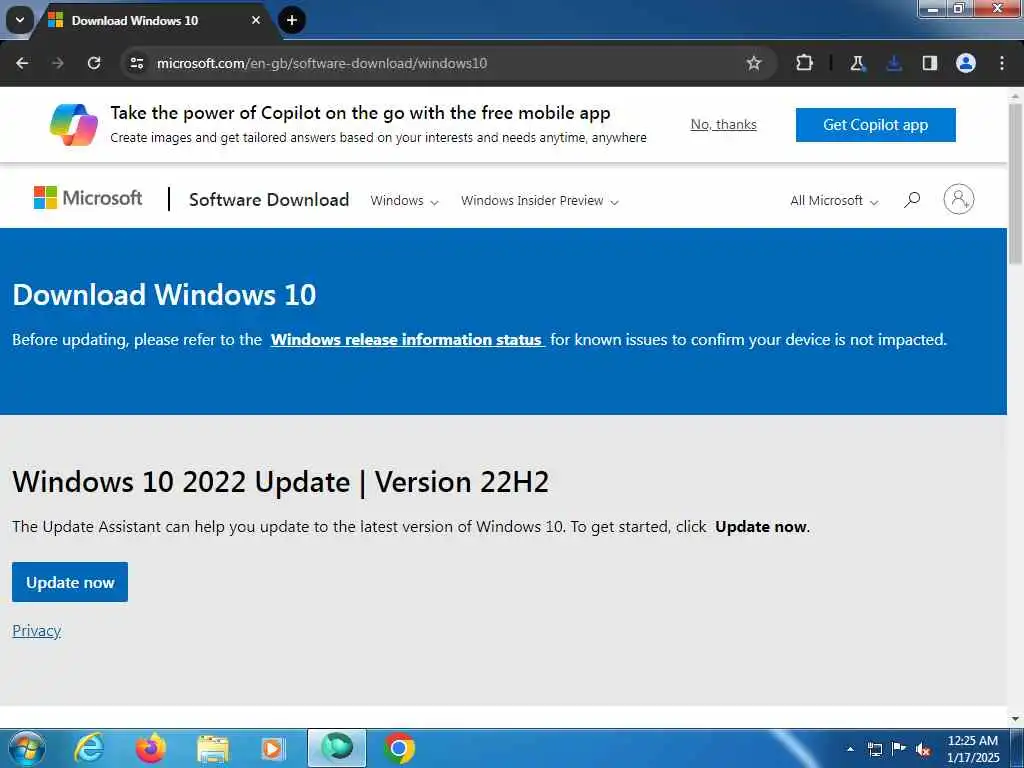Click the 'Download Windows 10' heading
The width and height of the screenshot is (1024, 768).
pos(164,295)
